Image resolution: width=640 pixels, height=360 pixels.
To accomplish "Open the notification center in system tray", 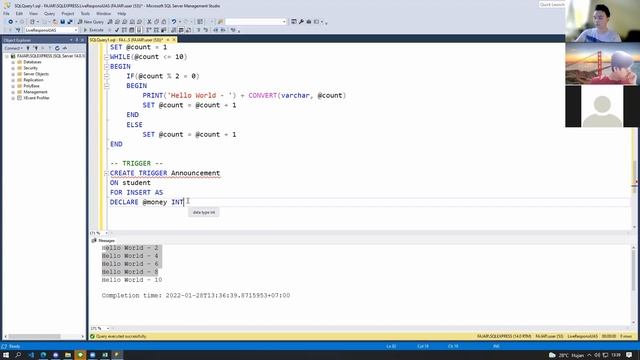I will 629,355.
